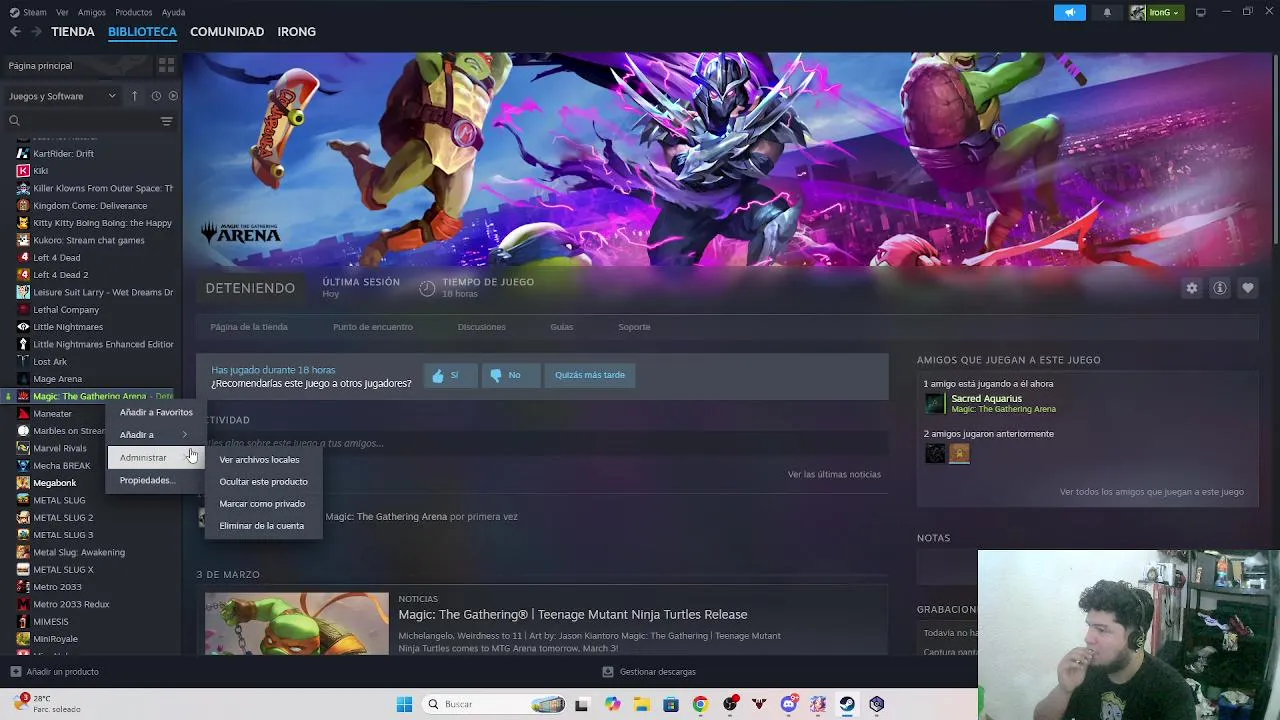1280x720 pixels.
Task: Select Left 4 Dead 2 in library
Action: pyautogui.click(x=60, y=275)
